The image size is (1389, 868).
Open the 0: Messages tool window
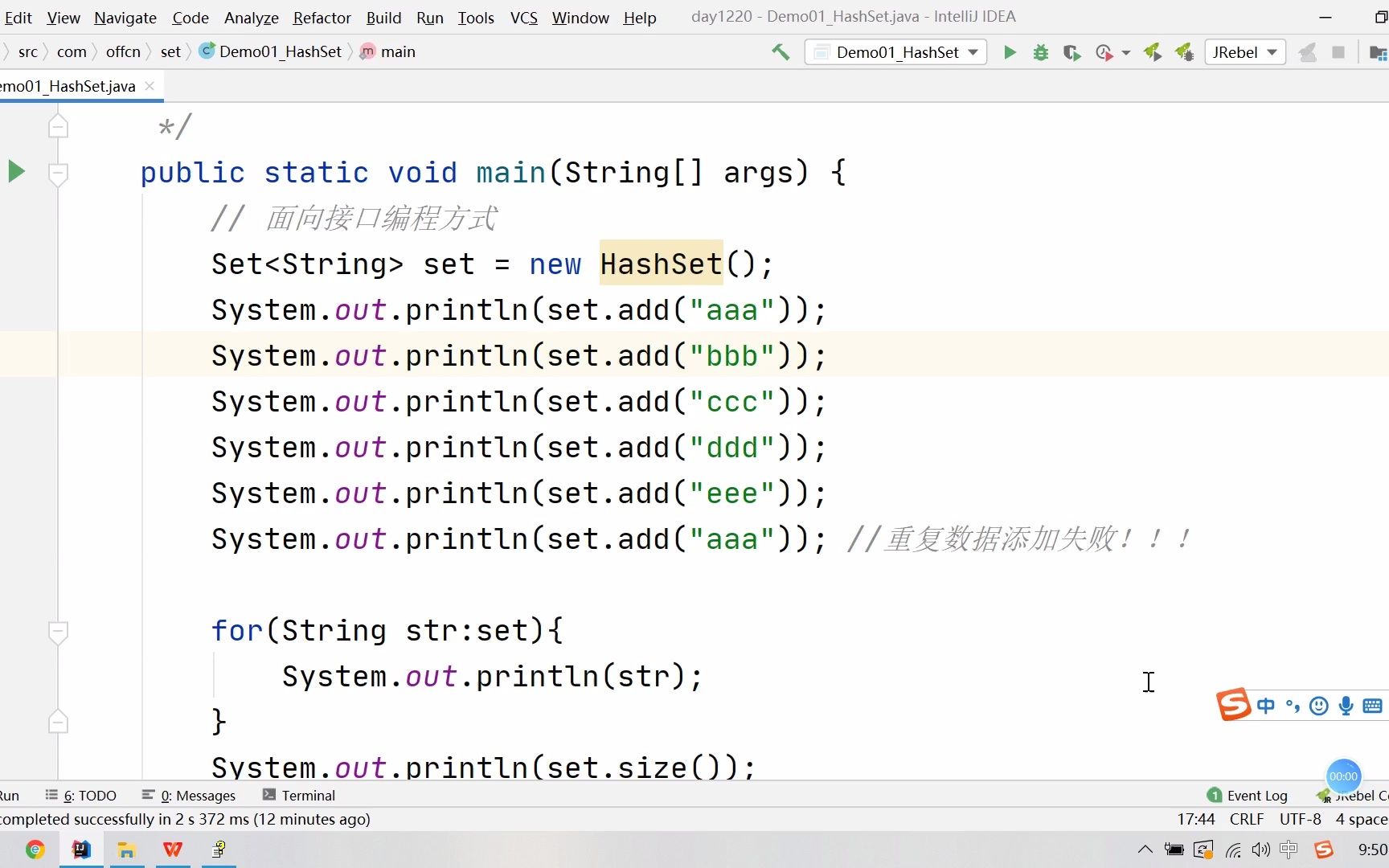[189, 796]
